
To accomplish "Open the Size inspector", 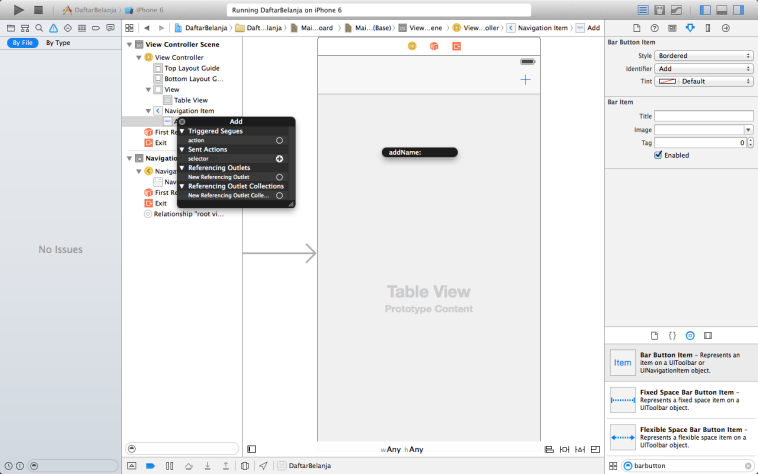I will click(708, 28).
